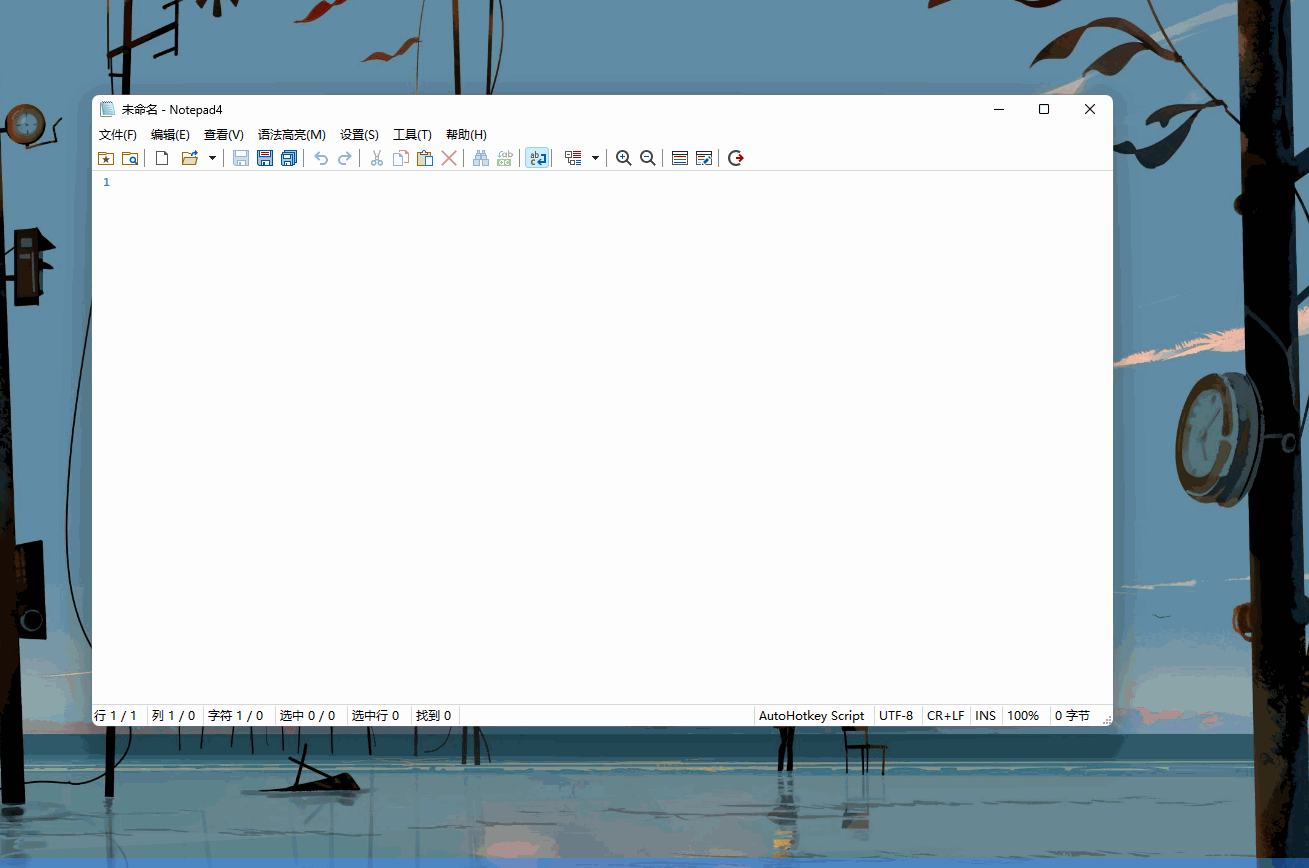Click the UTF-8 encoding indicator
1309x868 pixels.
point(896,715)
